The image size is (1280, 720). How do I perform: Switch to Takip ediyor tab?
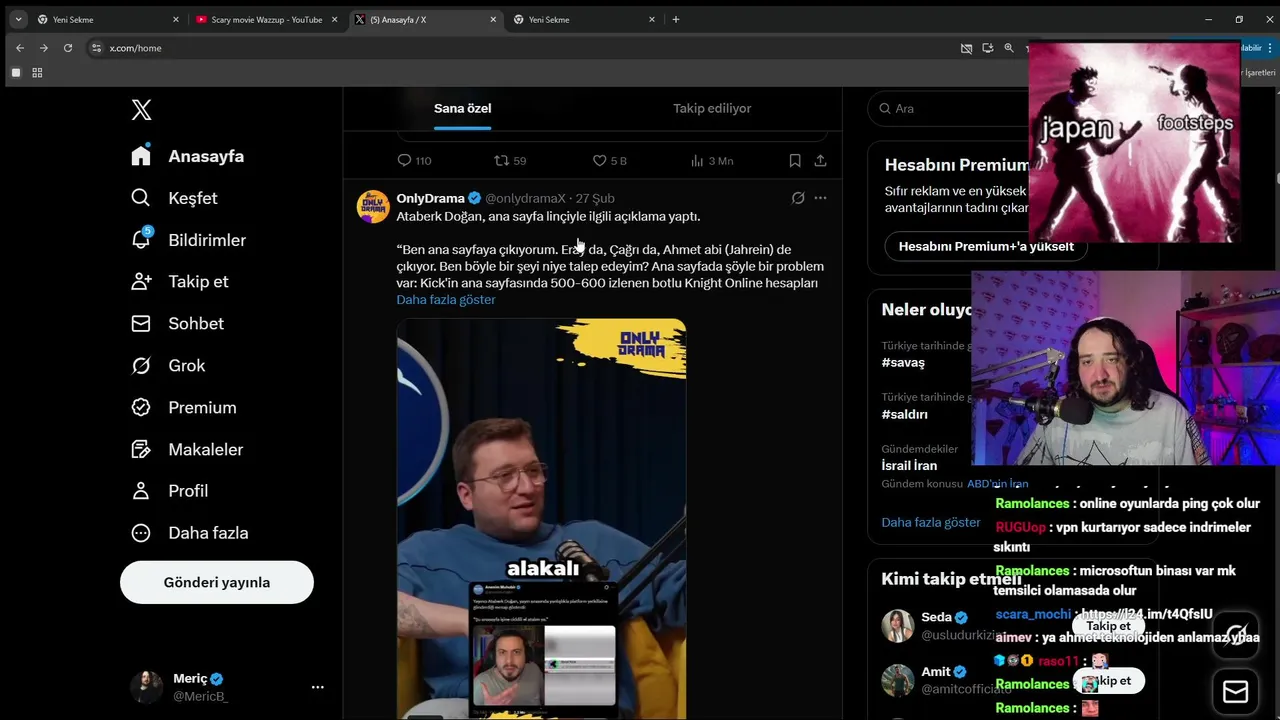pyautogui.click(x=712, y=108)
